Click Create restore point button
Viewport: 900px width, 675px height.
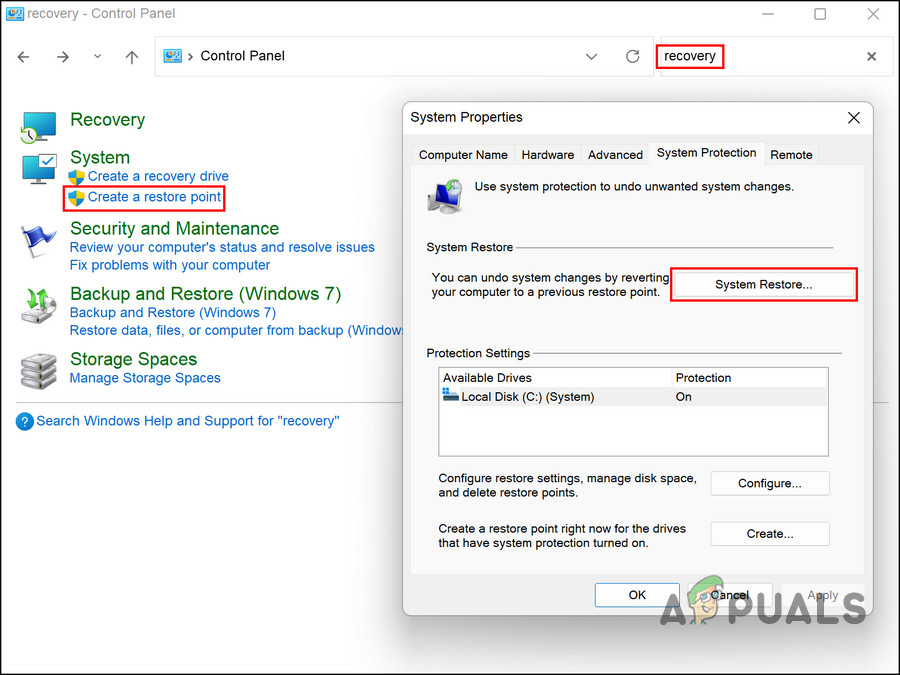(x=770, y=534)
